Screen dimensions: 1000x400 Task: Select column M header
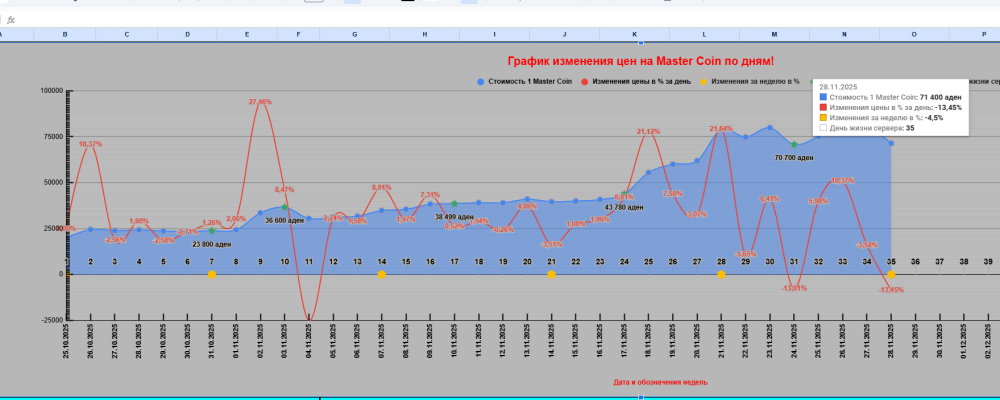coord(773,34)
